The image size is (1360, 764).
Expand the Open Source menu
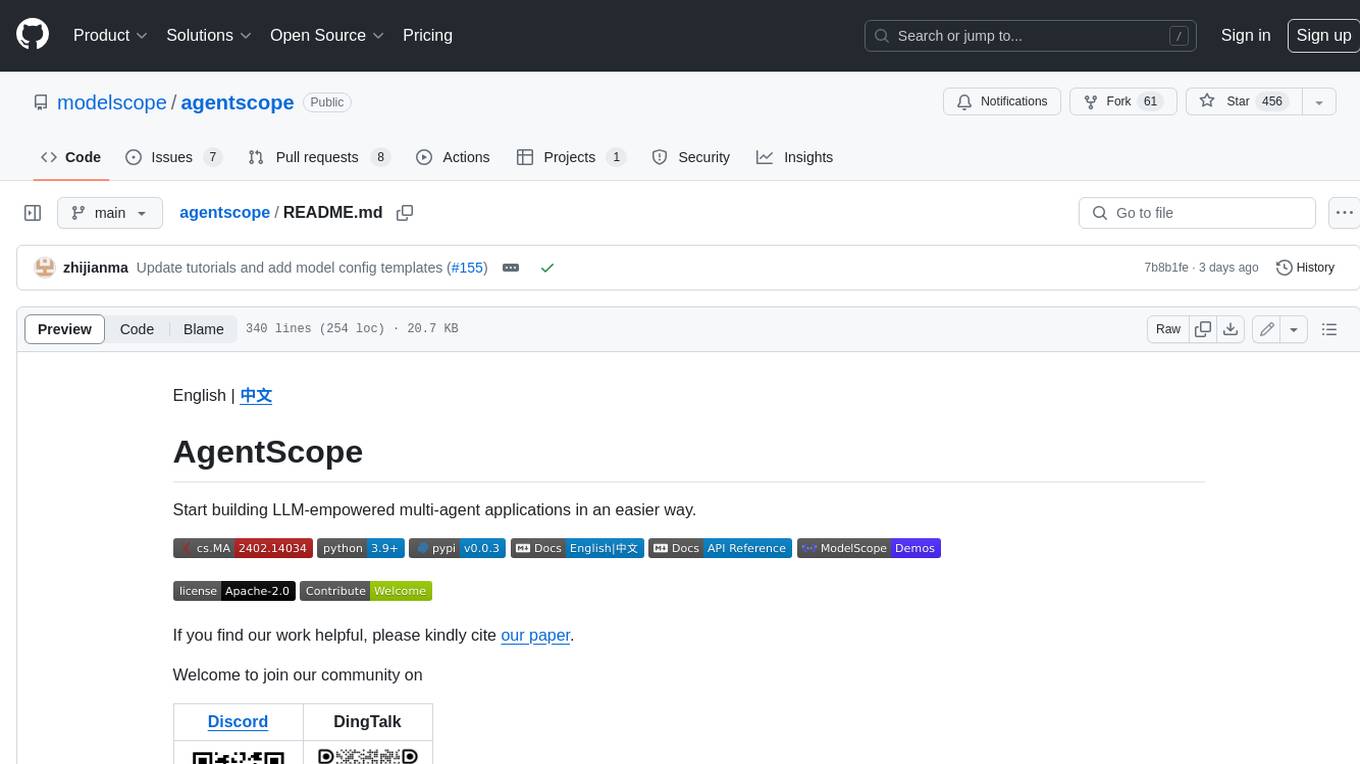(327, 35)
